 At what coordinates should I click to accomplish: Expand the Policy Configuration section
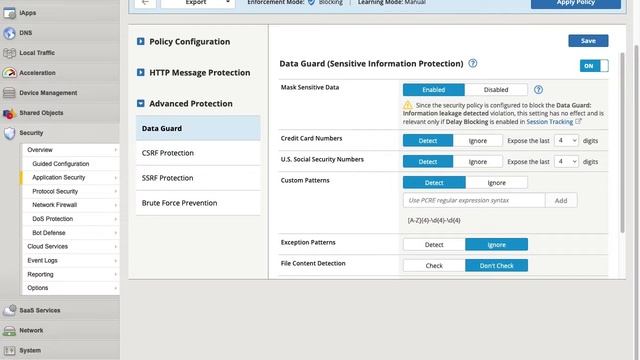140,42
